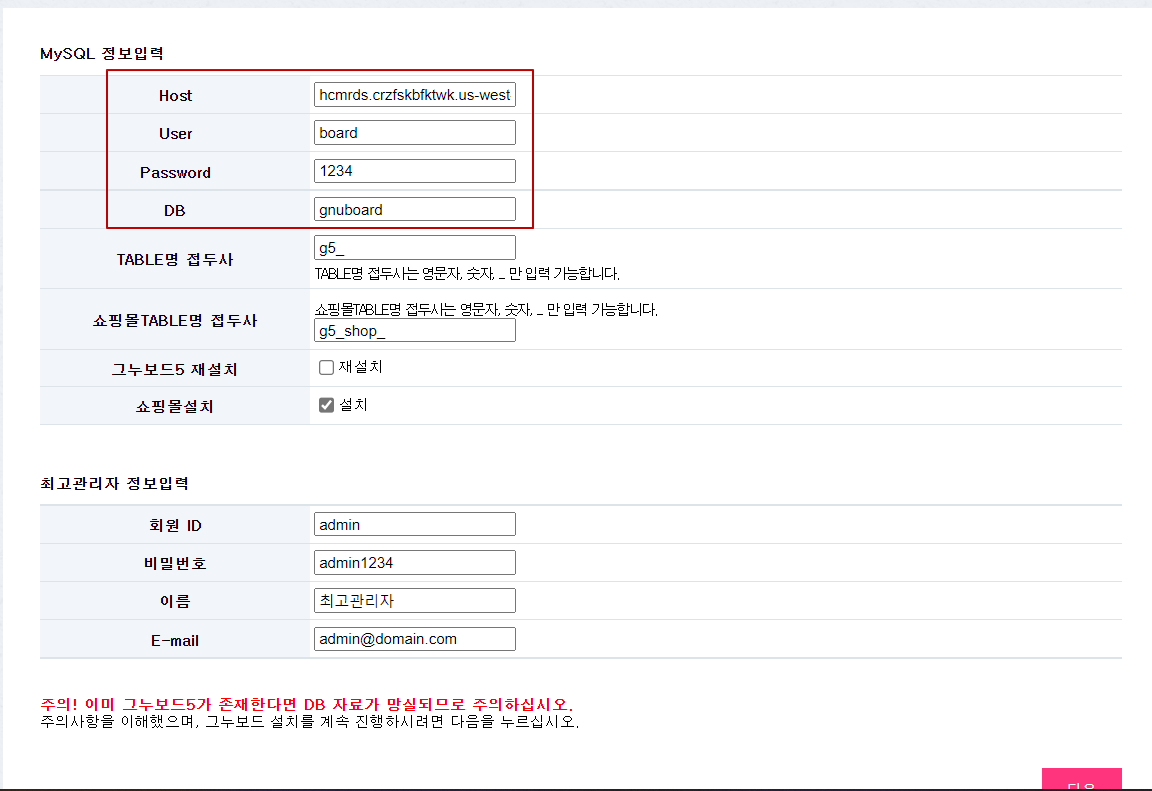Click the MySQL 정보입력 heading
This screenshot has height=791, width=1152.
(x=101, y=54)
